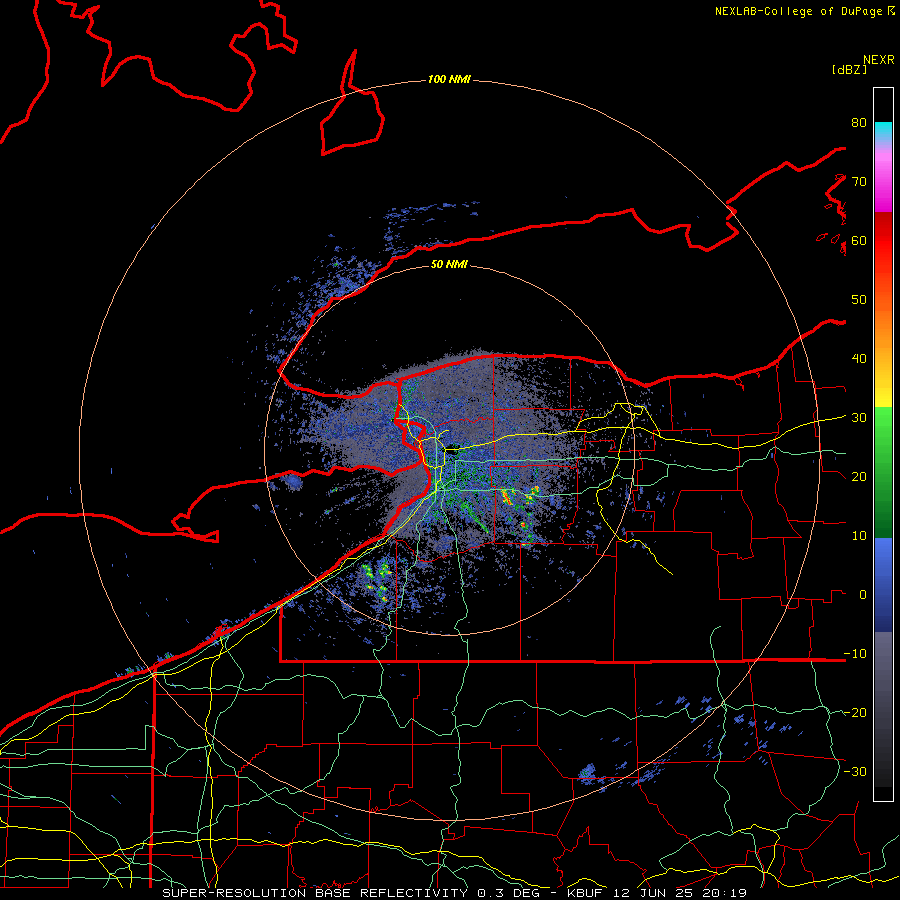Click the 12 JUN 25 20:19 timestamp
The height and width of the screenshot is (900, 900).
(x=682, y=893)
